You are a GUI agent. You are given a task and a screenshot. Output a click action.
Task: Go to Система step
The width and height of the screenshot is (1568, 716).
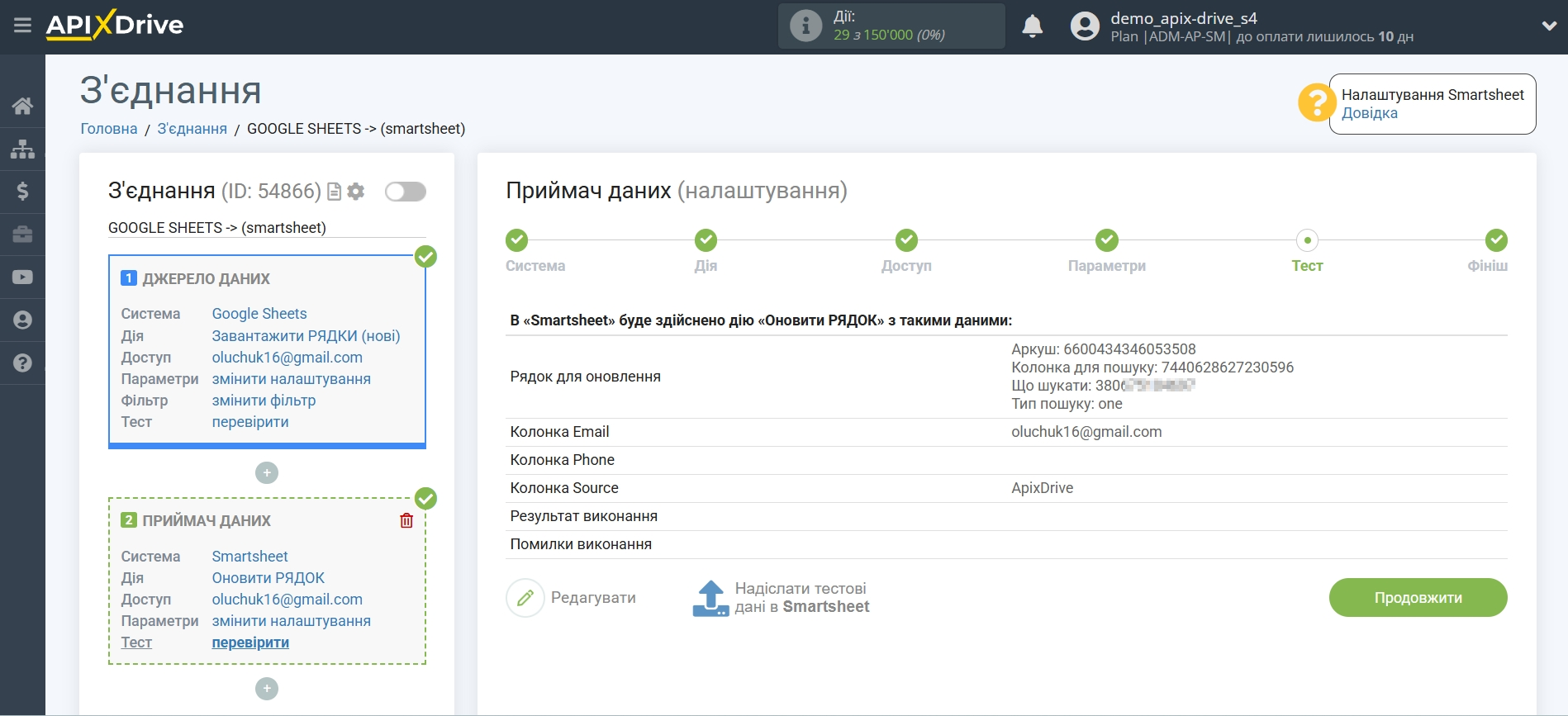click(x=517, y=240)
